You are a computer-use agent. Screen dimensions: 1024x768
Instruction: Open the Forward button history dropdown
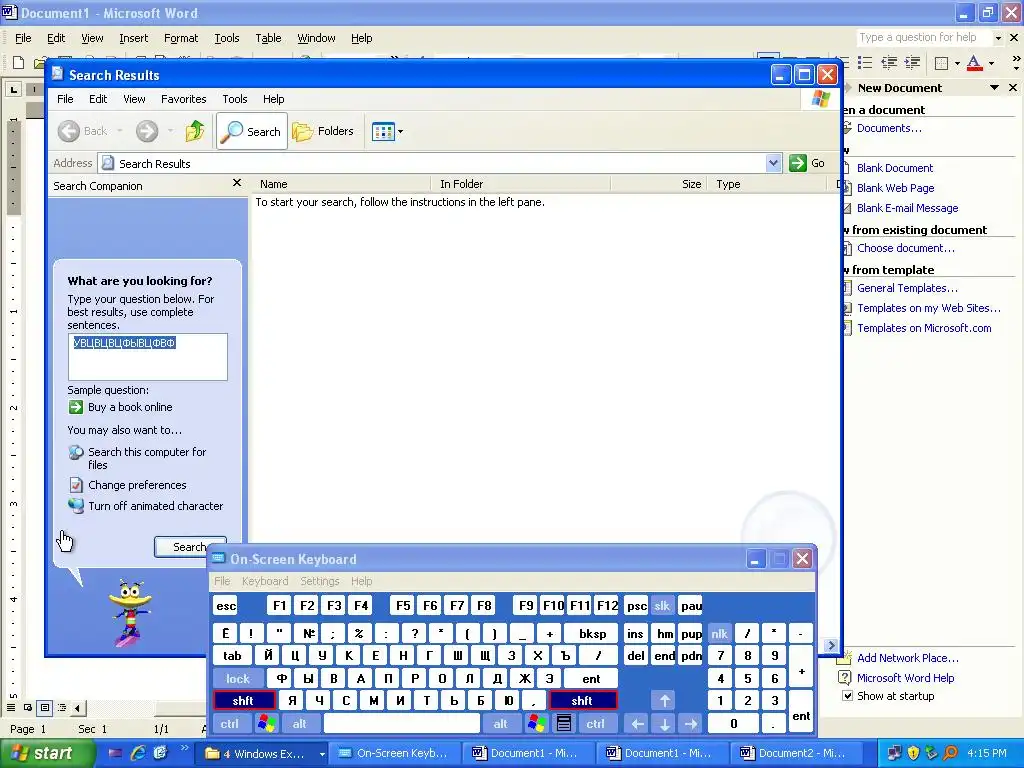point(170,131)
